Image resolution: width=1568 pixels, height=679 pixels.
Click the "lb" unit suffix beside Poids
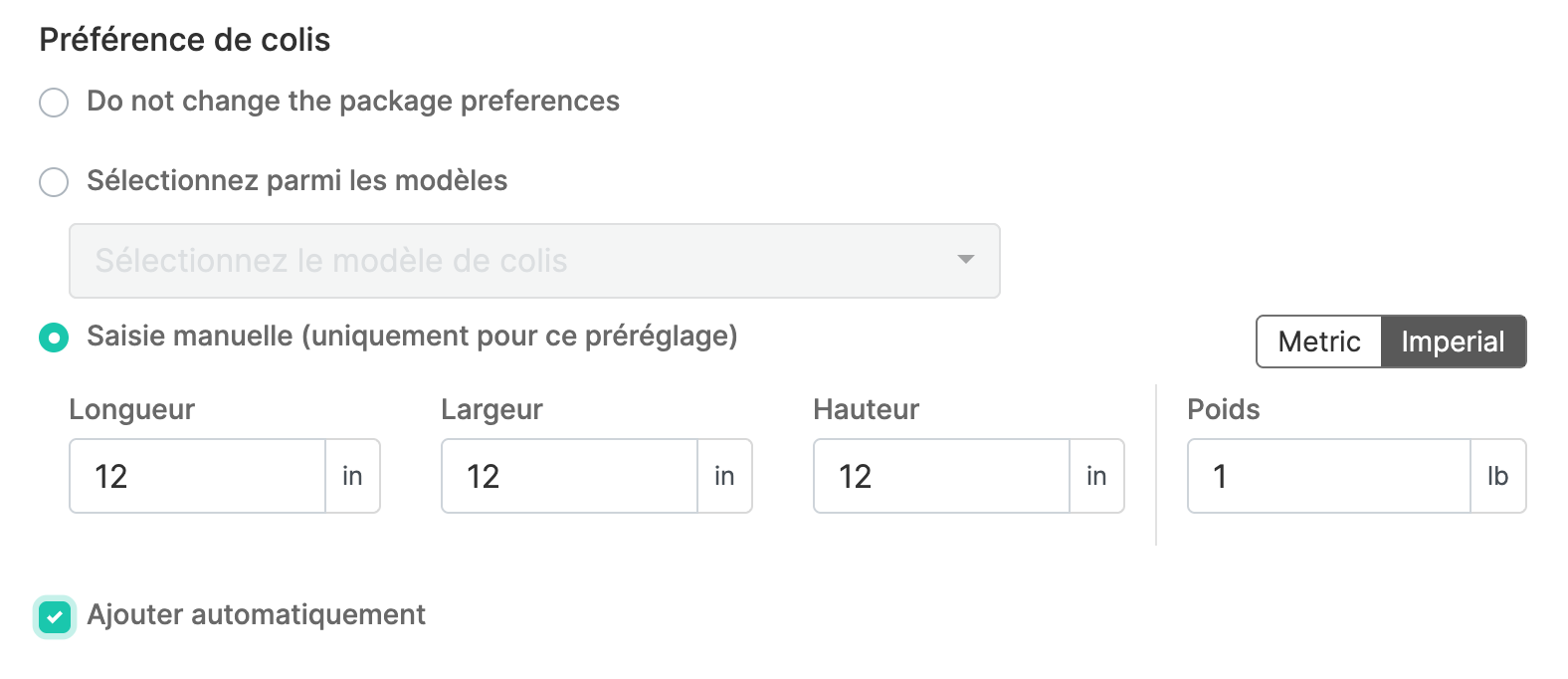click(1497, 476)
